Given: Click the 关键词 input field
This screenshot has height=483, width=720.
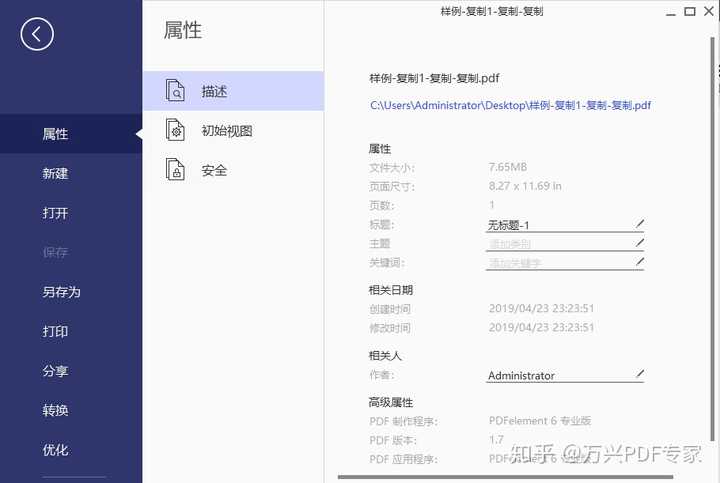Looking at the screenshot, I should pos(565,263).
